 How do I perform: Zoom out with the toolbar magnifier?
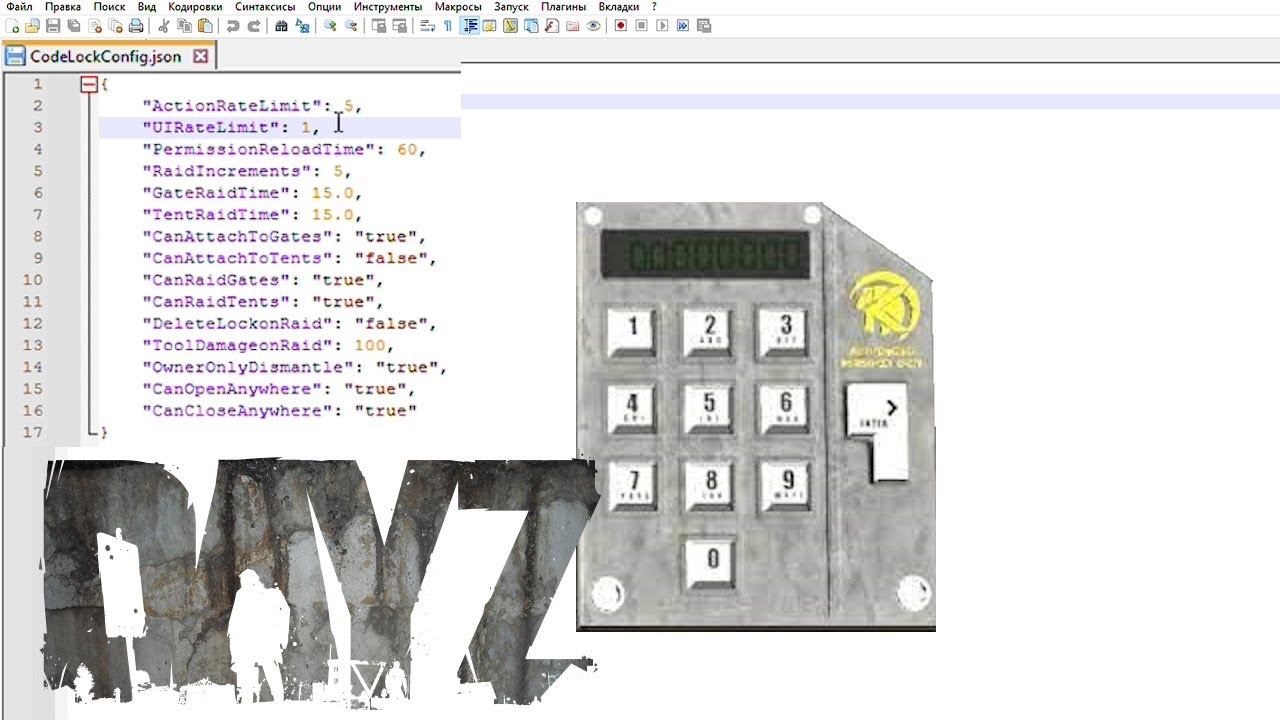(351, 26)
